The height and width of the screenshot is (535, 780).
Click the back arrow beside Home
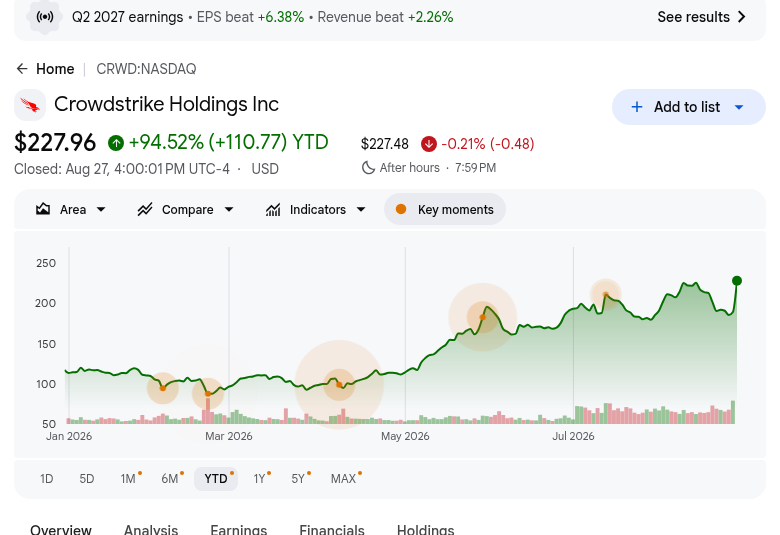(x=22, y=69)
